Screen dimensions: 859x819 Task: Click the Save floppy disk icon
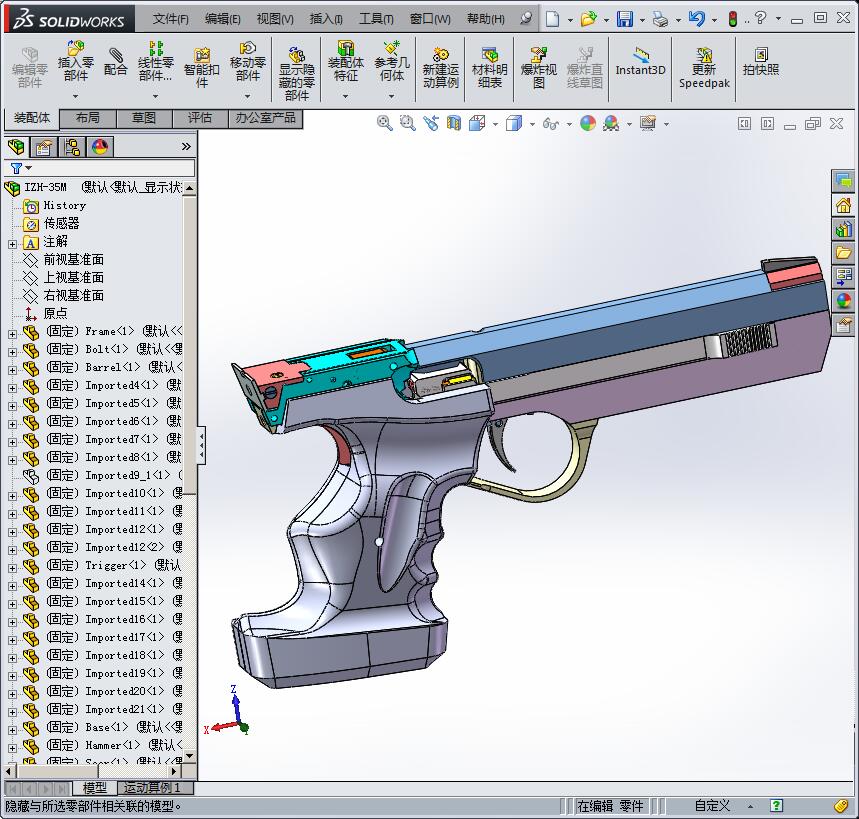coord(625,19)
